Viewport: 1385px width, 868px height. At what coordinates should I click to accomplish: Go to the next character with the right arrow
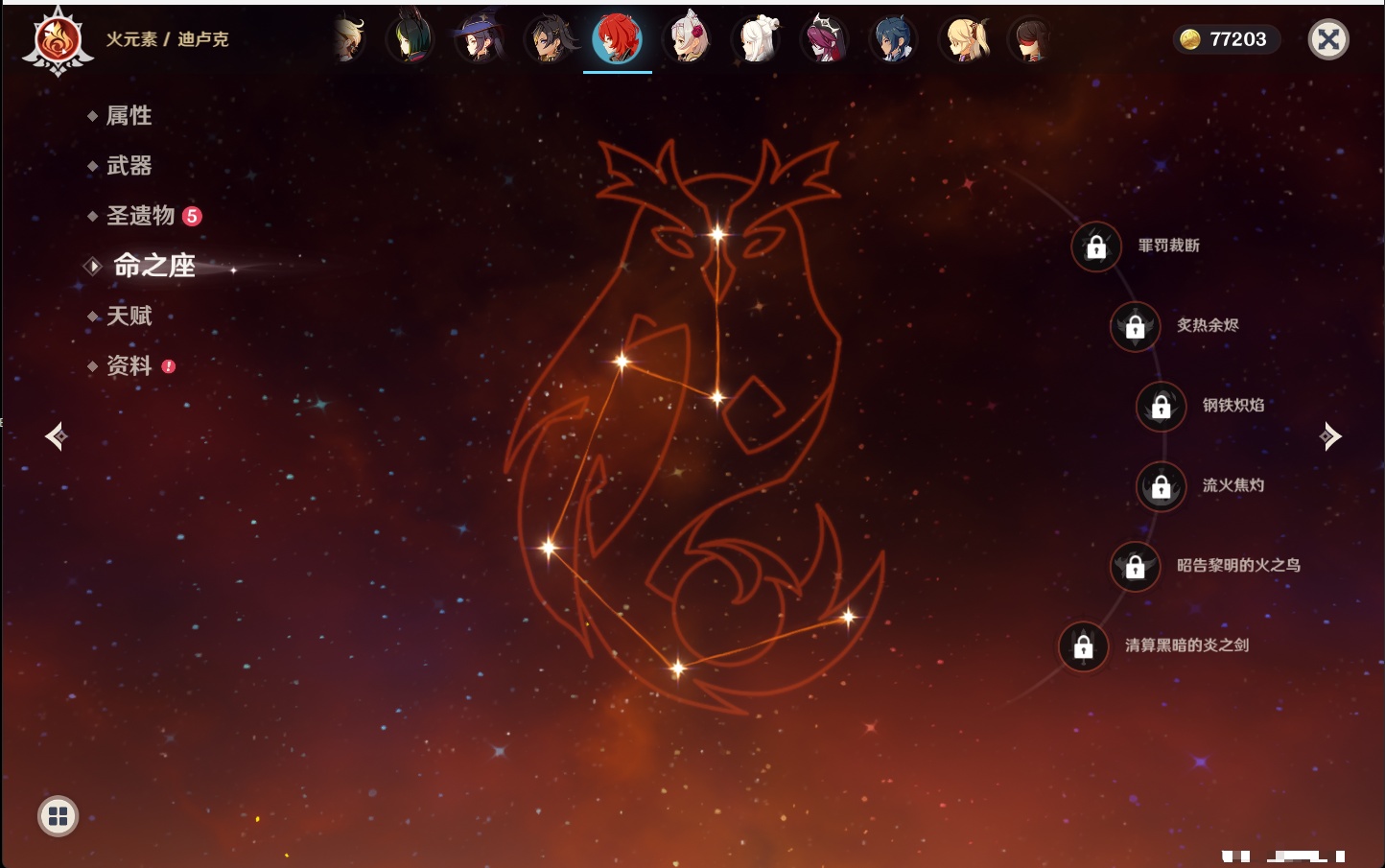pyautogui.click(x=1330, y=436)
